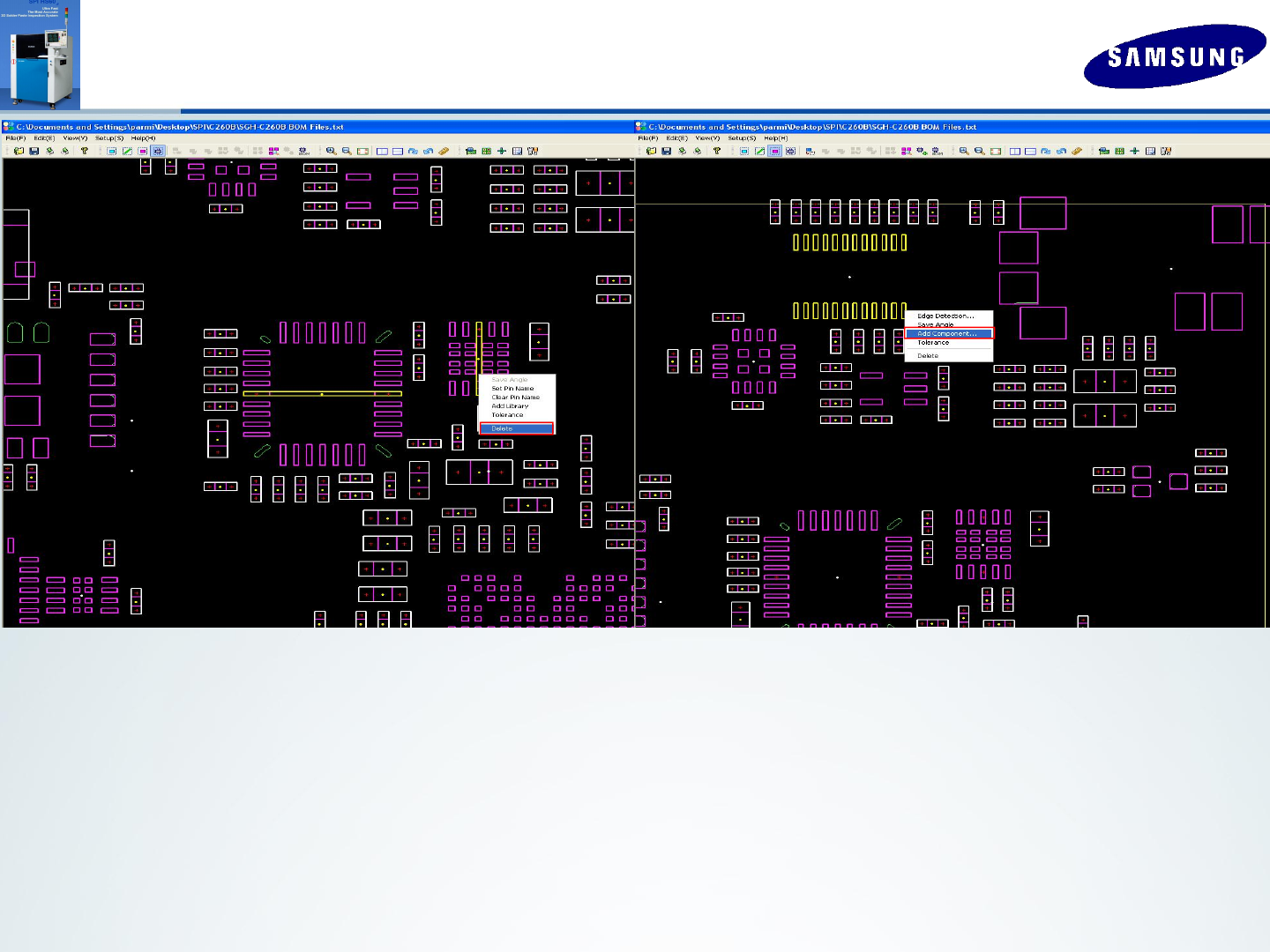Image resolution: width=1270 pixels, height=952 pixels.
Task: Click the Samsung logo
Action: coord(1175,56)
